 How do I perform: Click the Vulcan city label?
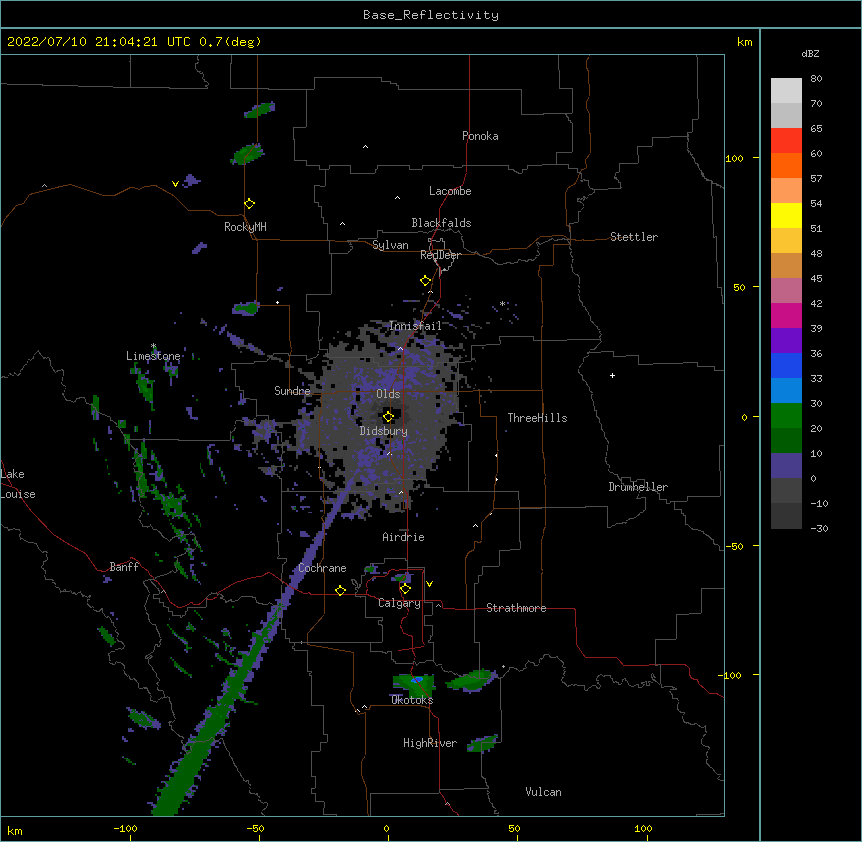[543, 792]
